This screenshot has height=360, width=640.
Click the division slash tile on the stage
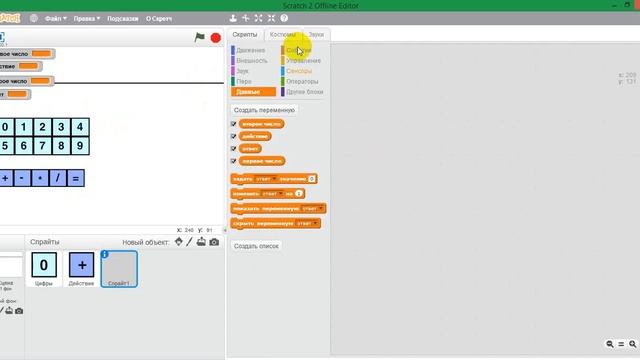(x=58, y=178)
